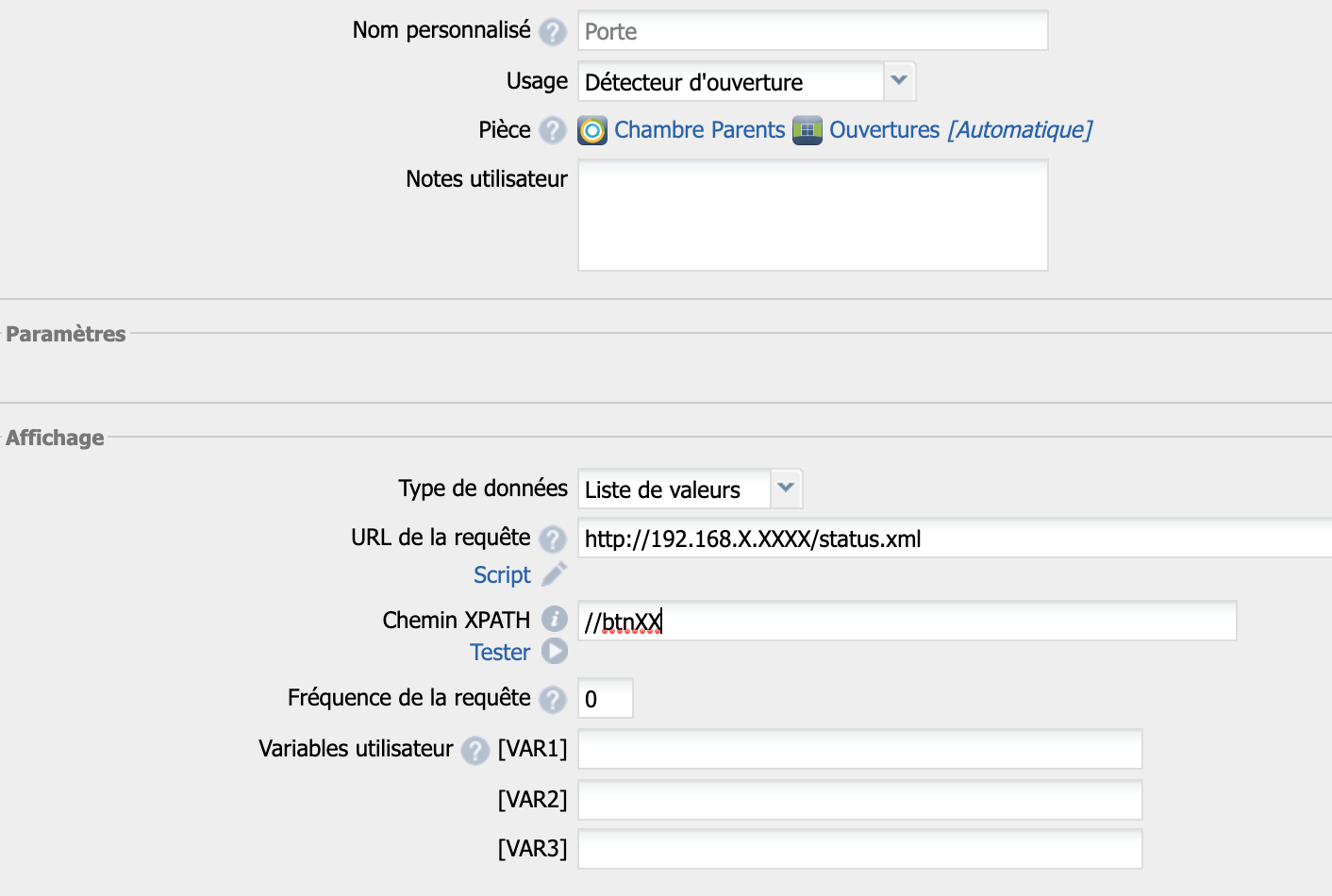Image resolution: width=1332 pixels, height=896 pixels.
Task: Click the [VAR1] input field
Action: [859, 749]
